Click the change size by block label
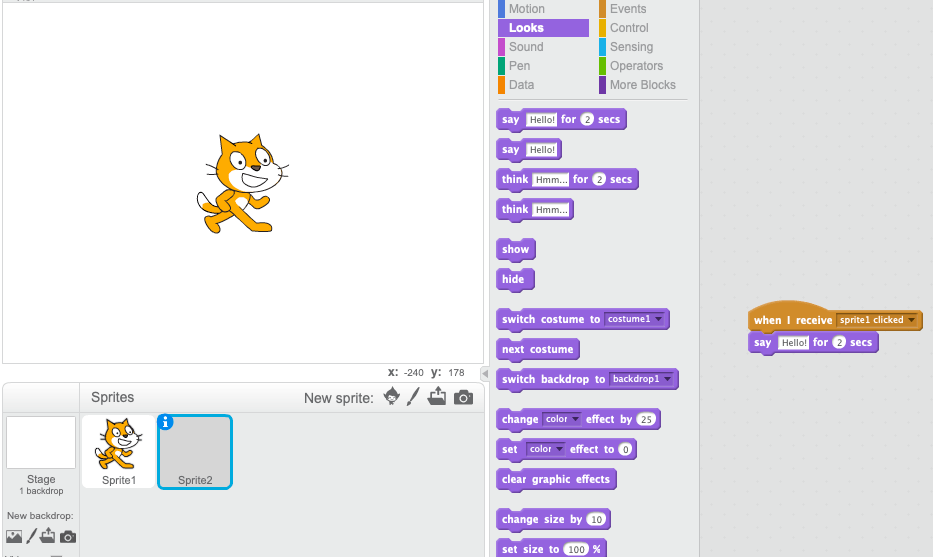The height and width of the screenshot is (557, 933). pyautogui.click(x=541, y=520)
